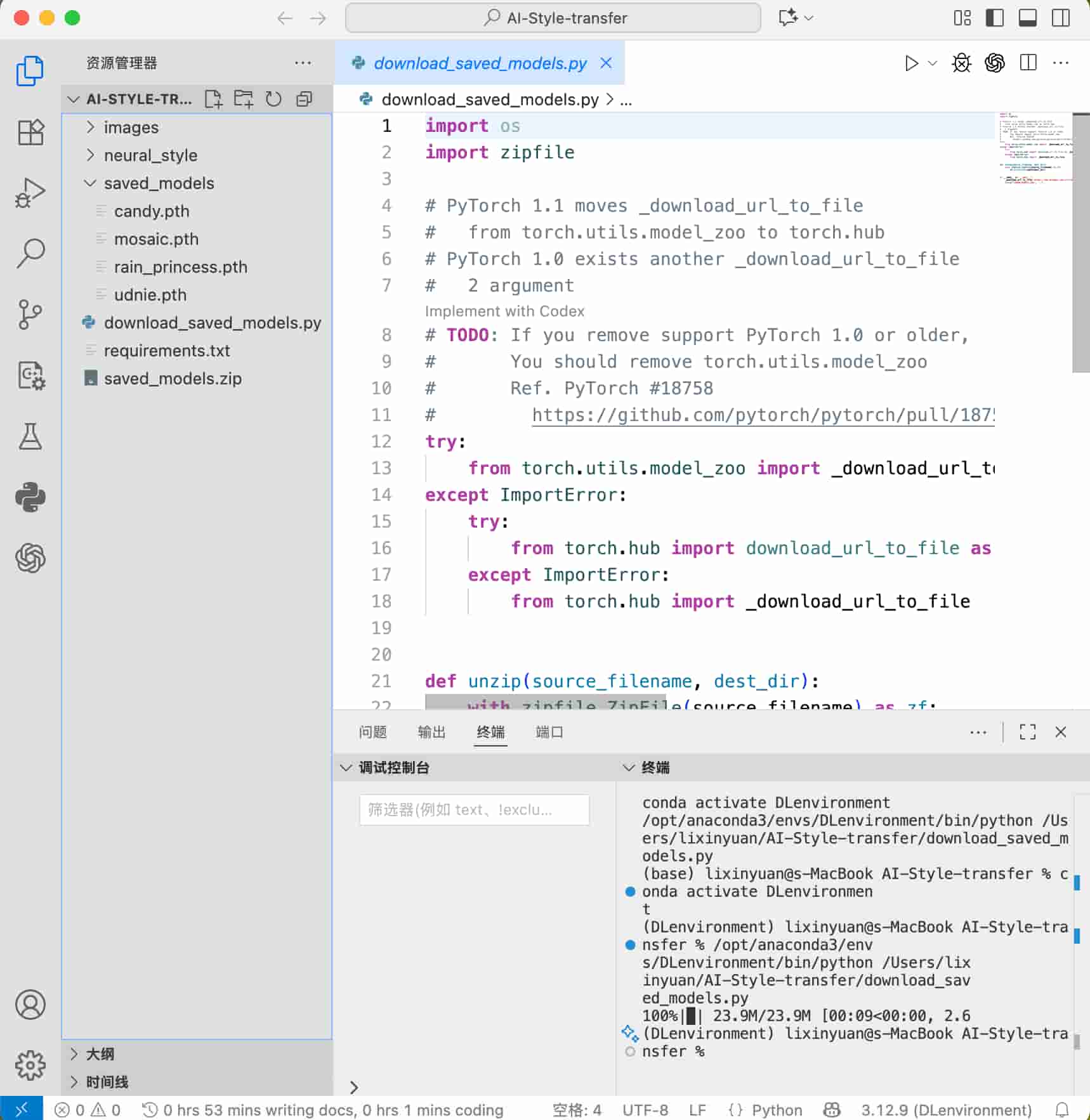Image resolution: width=1090 pixels, height=1120 pixels.
Task: Click the debug console filter field
Action: click(474, 810)
